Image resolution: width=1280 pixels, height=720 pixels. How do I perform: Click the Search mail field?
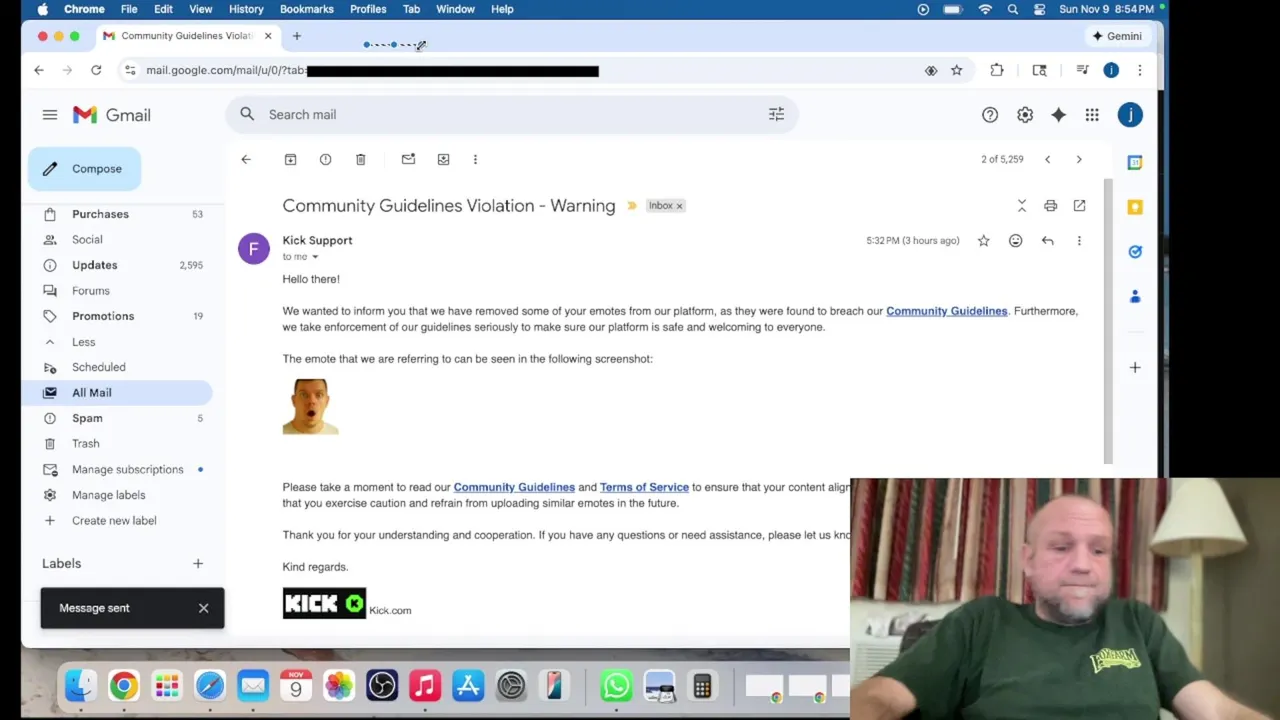(510, 114)
